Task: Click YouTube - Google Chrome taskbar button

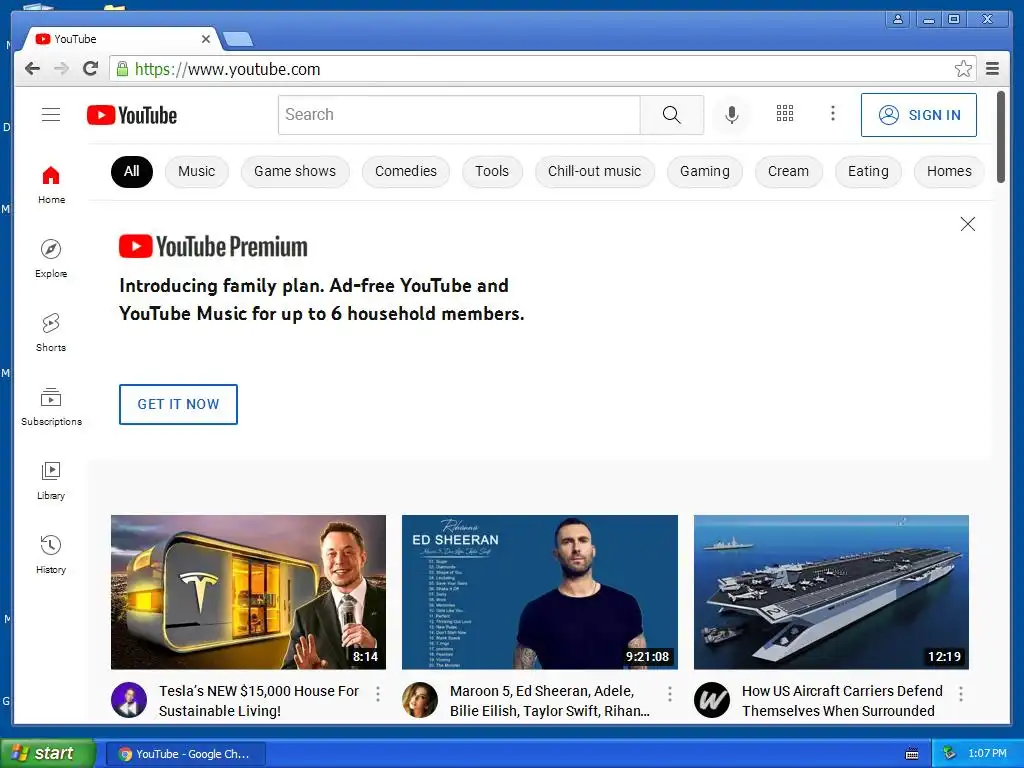Action: coord(185,754)
